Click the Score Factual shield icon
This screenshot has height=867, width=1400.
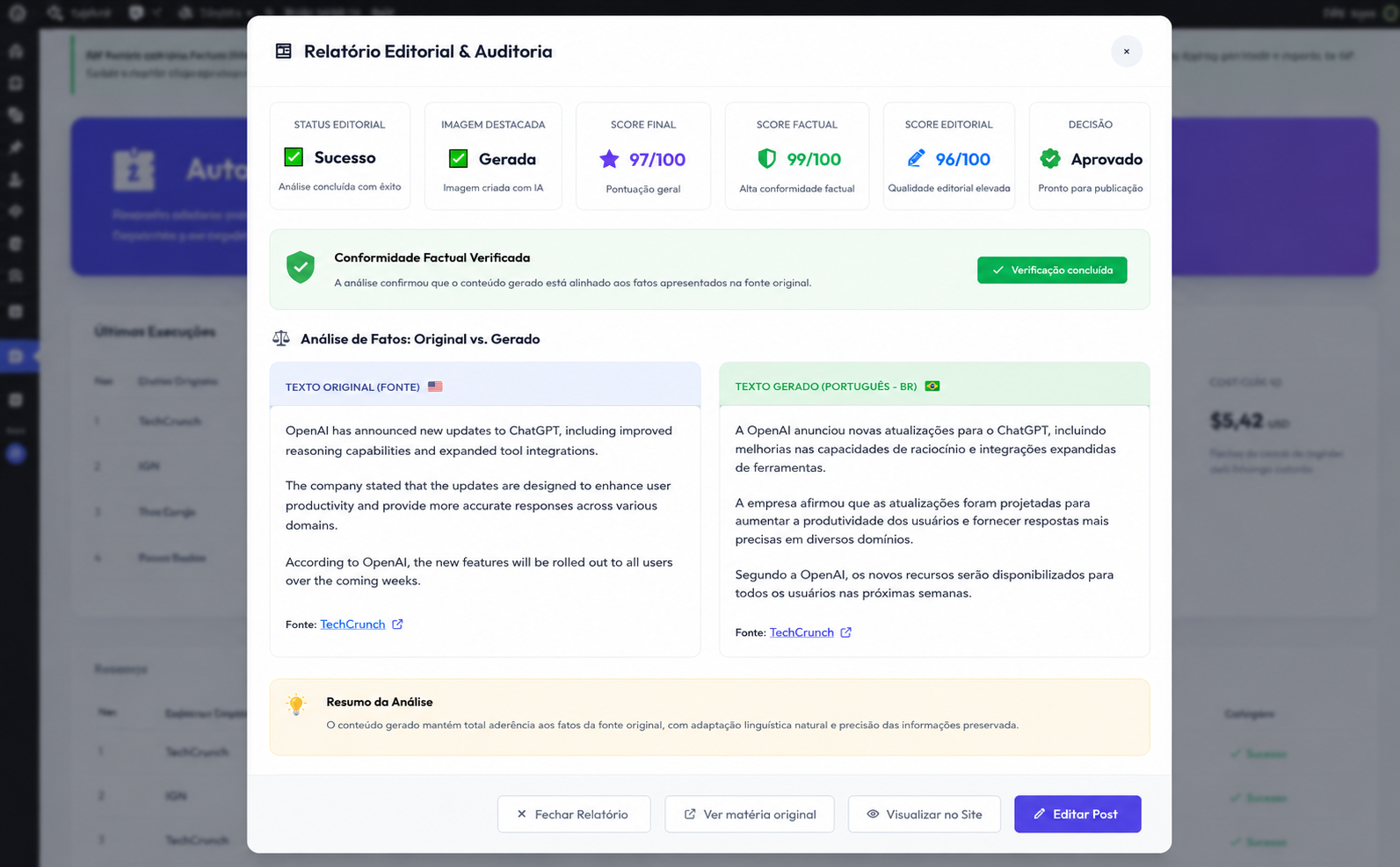click(766, 159)
